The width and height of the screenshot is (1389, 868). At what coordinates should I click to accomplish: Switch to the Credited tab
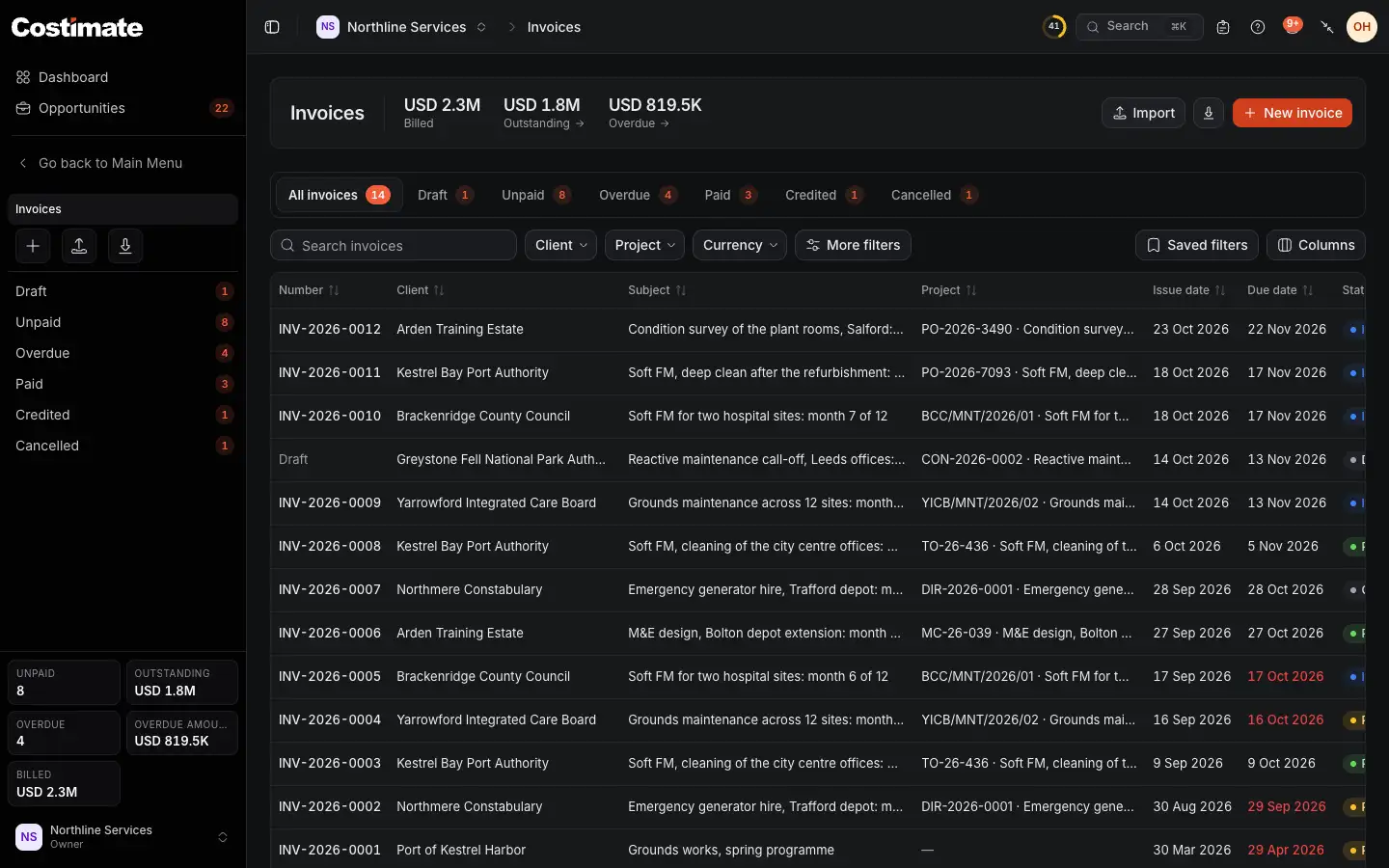(823, 195)
